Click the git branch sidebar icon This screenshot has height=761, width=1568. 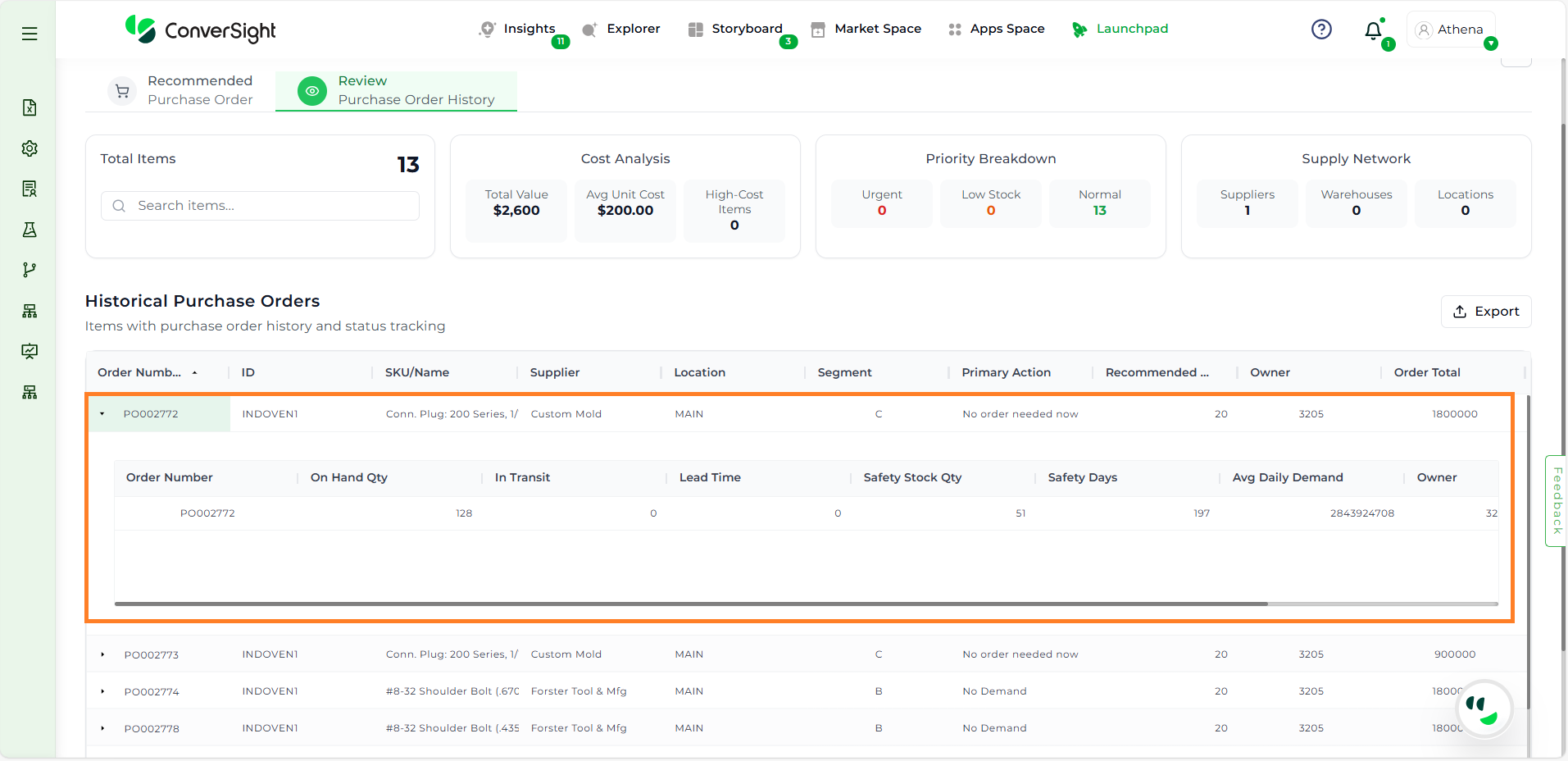tap(30, 270)
